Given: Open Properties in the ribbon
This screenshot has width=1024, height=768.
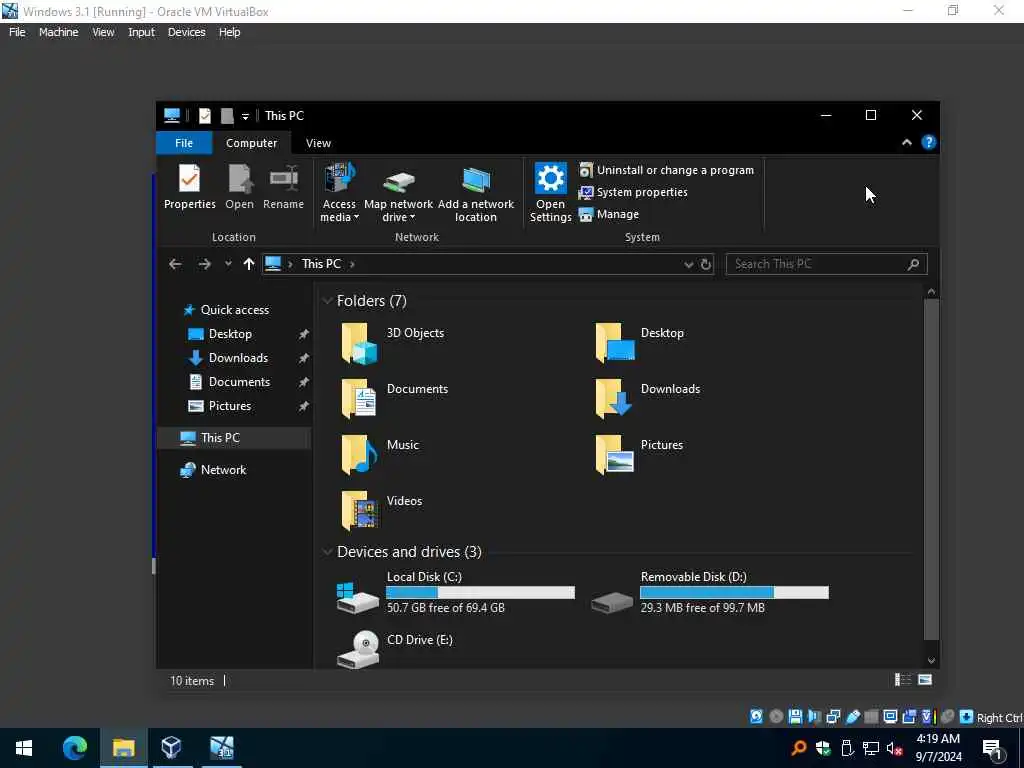Looking at the screenshot, I should coord(189,187).
